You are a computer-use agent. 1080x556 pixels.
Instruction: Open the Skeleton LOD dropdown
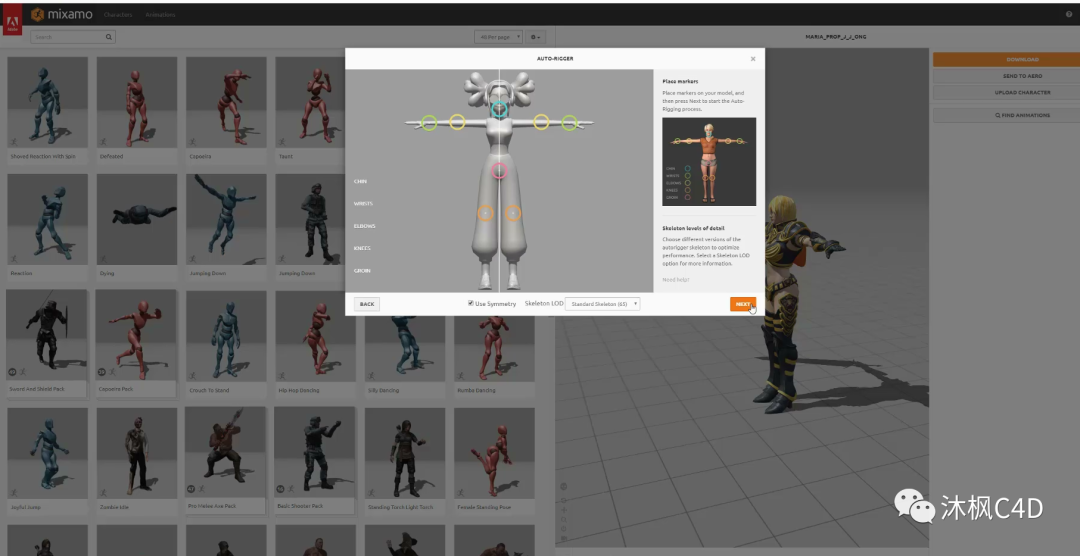click(x=603, y=304)
